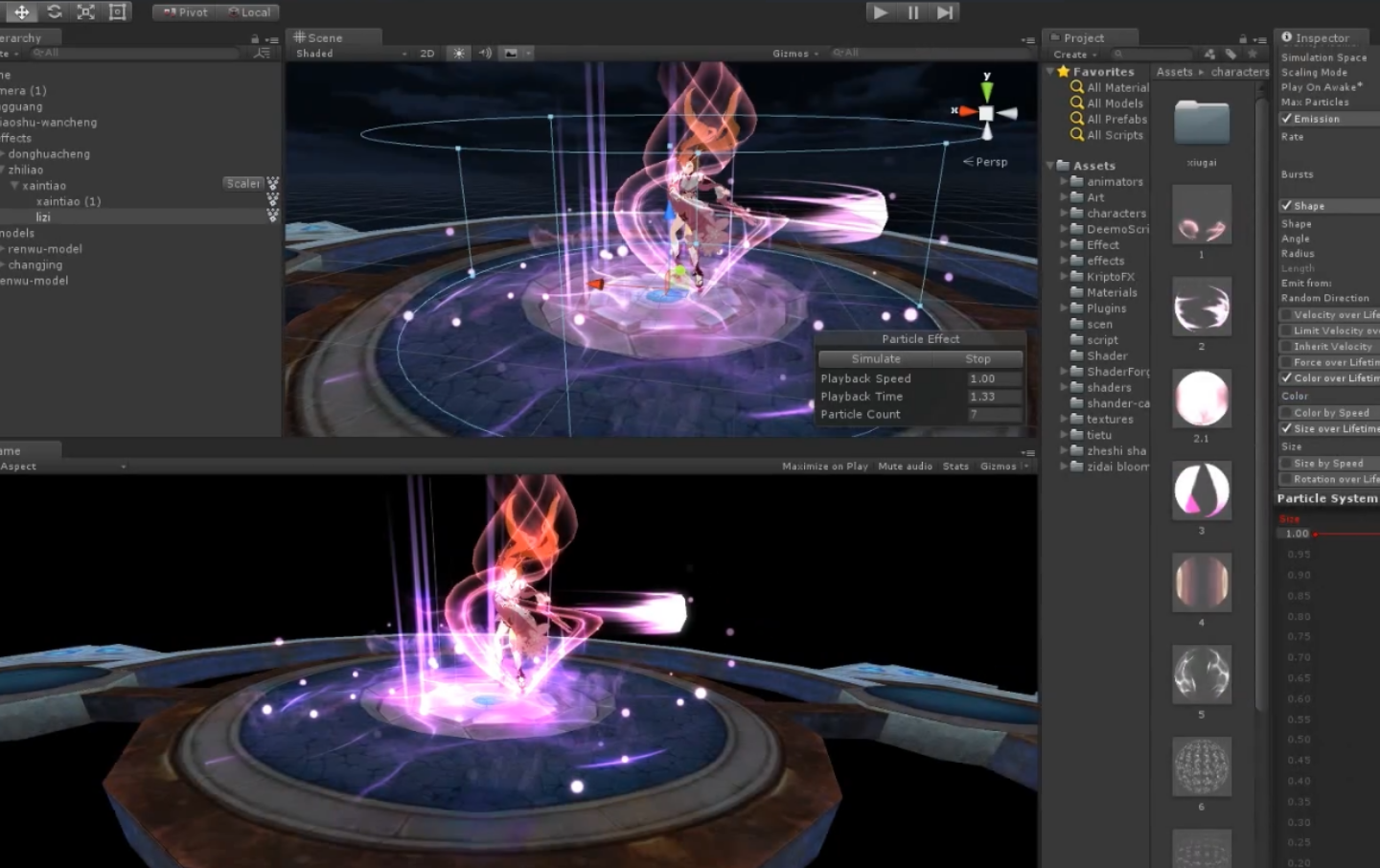Click the Project panel lock icon

tap(1243, 39)
